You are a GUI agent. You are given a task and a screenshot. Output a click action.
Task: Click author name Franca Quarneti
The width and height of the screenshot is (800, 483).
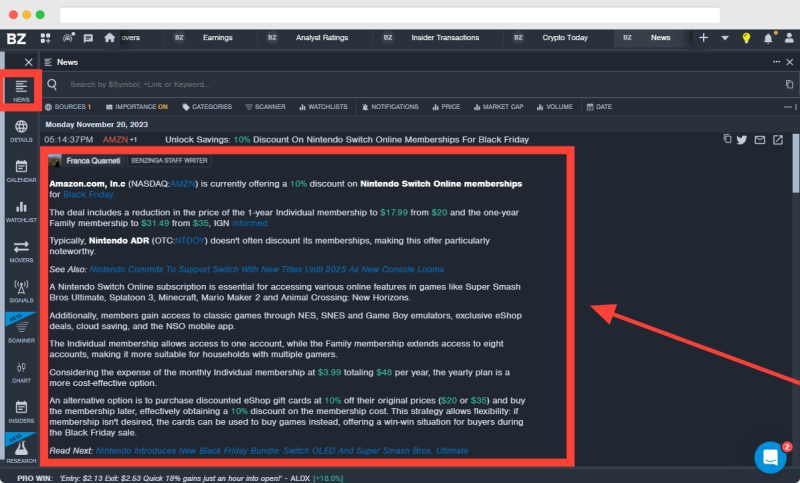(x=93, y=161)
